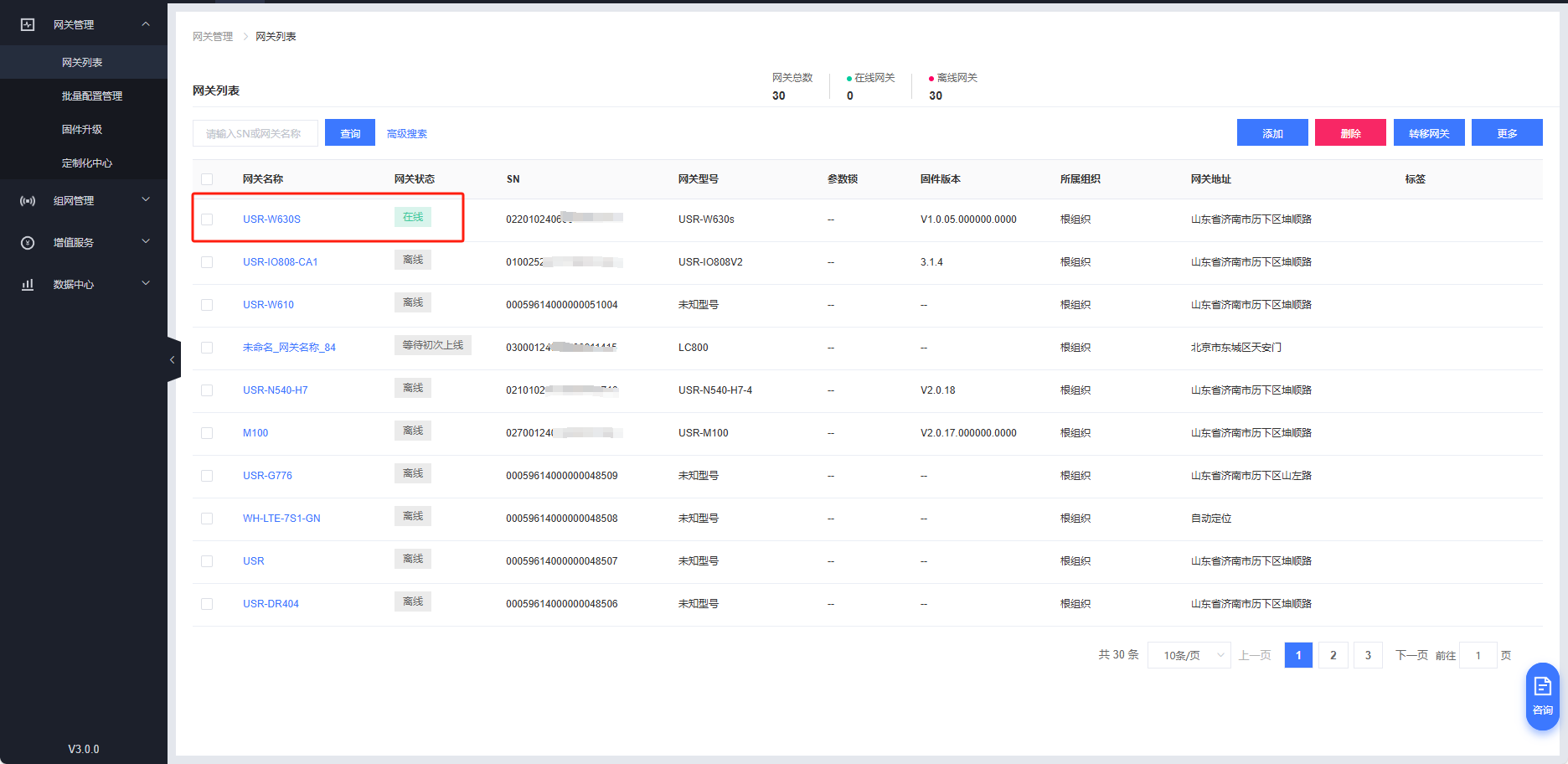The width and height of the screenshot is (1568, 764).
Task: Check the box next to USR-G776
Action: pos(207,476)
